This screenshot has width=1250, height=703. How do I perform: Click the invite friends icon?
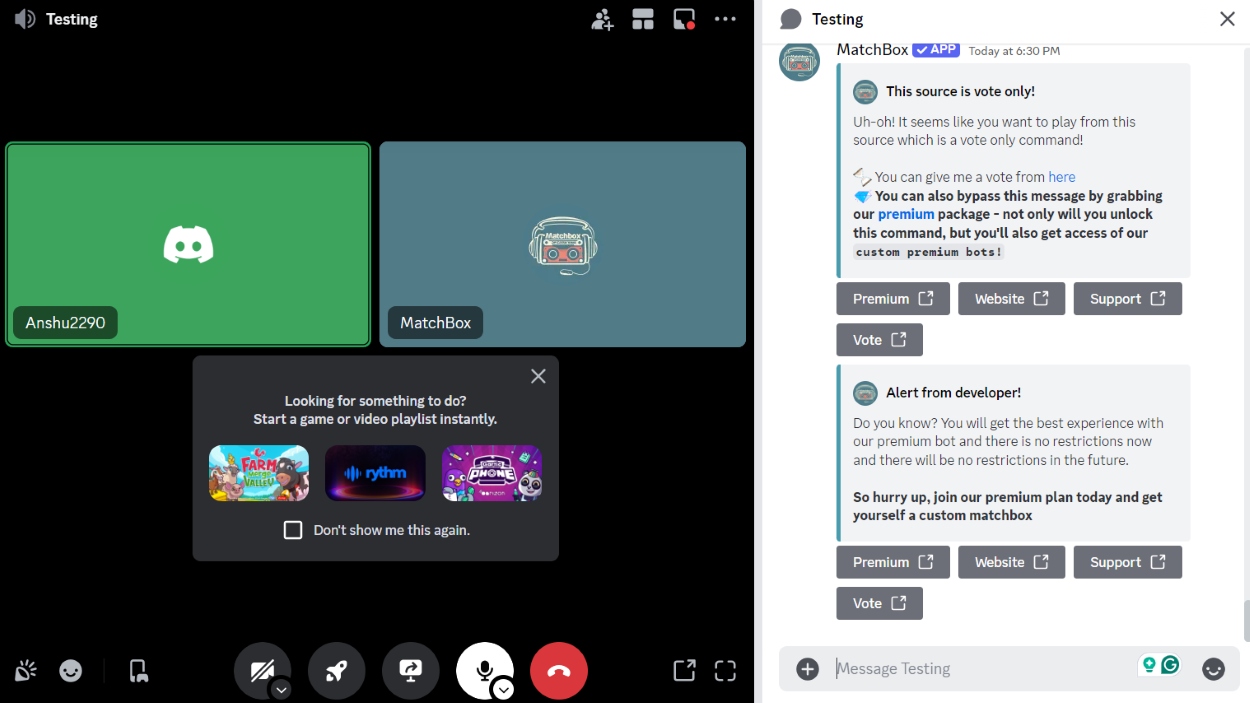(x=602, y=19)
